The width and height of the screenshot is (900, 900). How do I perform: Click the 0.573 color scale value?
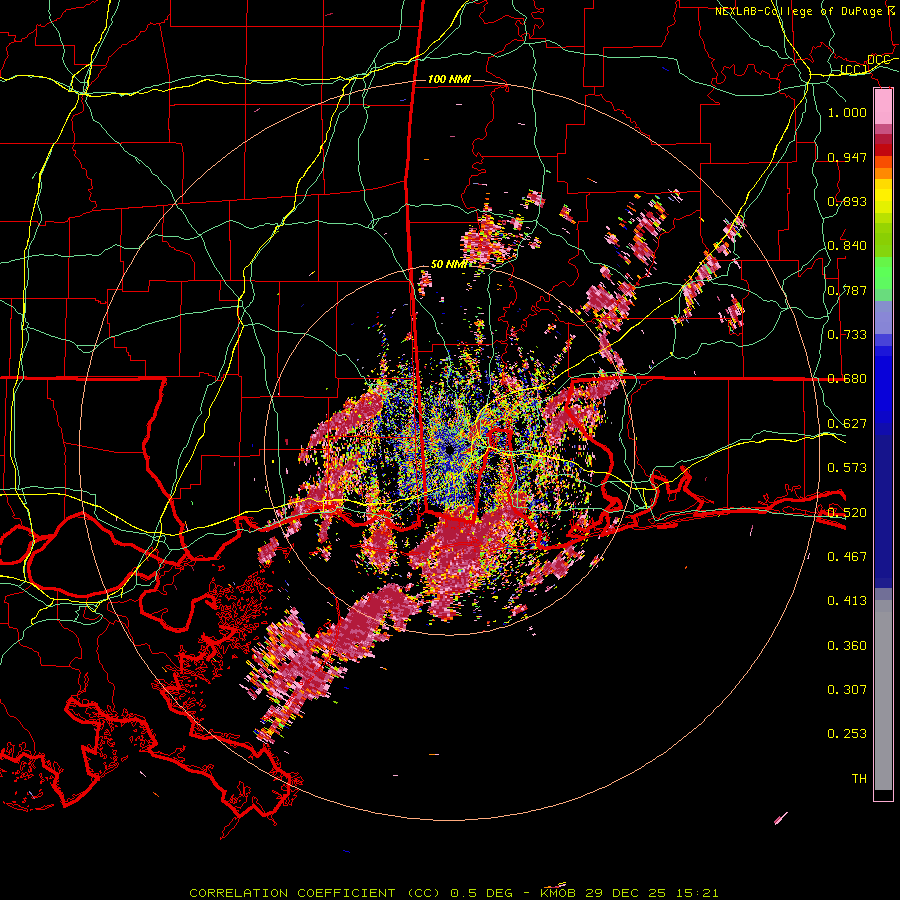click(847, 468)
